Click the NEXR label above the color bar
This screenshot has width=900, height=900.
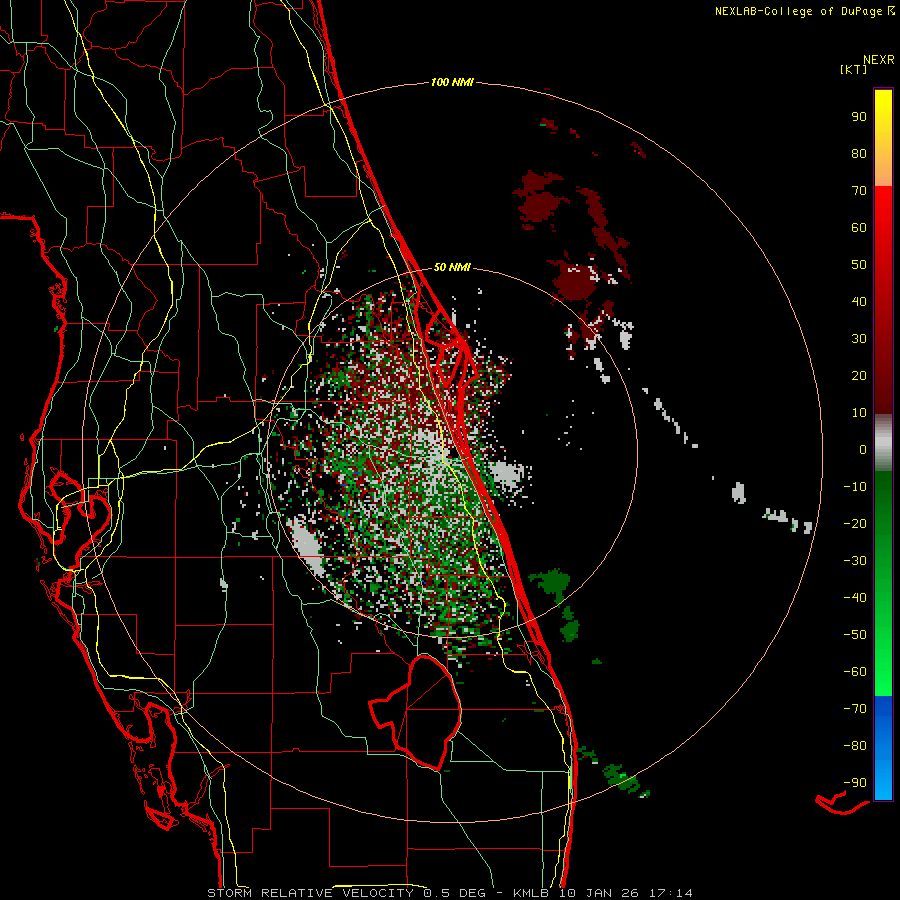coord(879,60)
